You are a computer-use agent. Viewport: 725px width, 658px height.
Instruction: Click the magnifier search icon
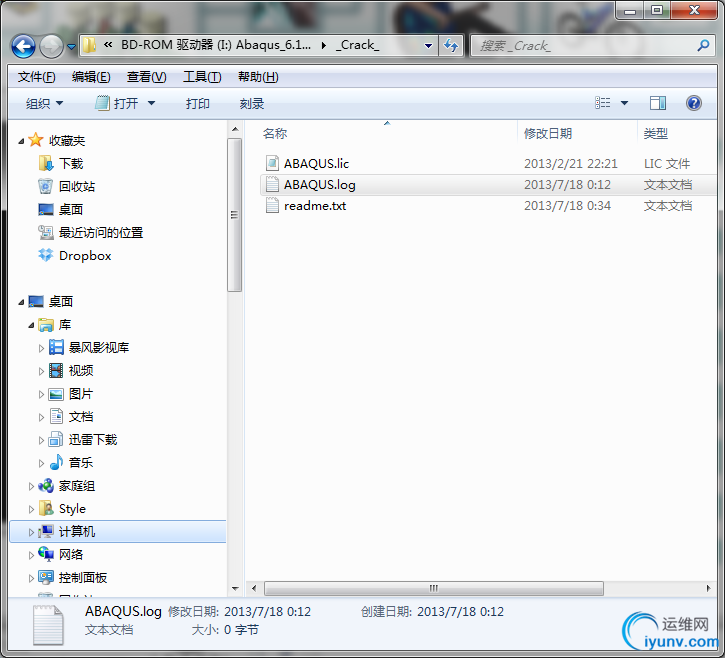pos(703,45)
